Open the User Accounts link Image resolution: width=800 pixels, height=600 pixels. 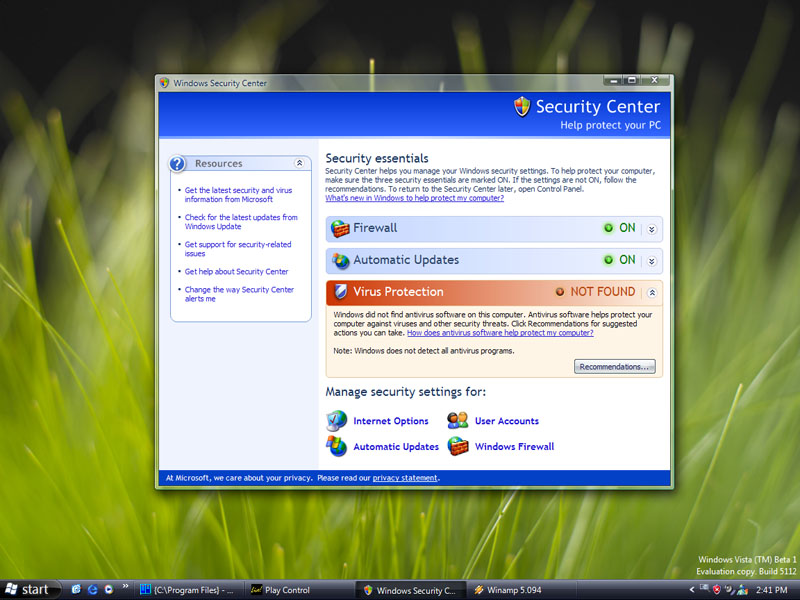point(507,421)
